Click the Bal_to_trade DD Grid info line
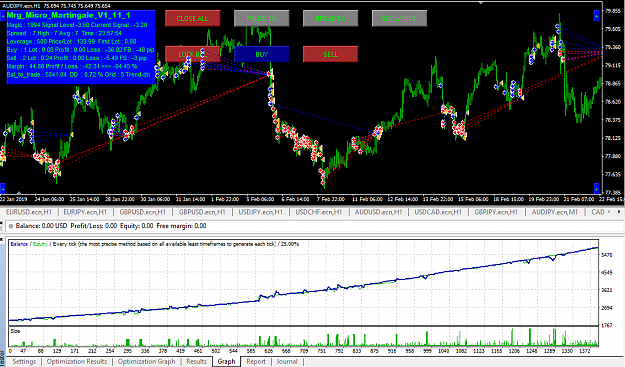 79,75
